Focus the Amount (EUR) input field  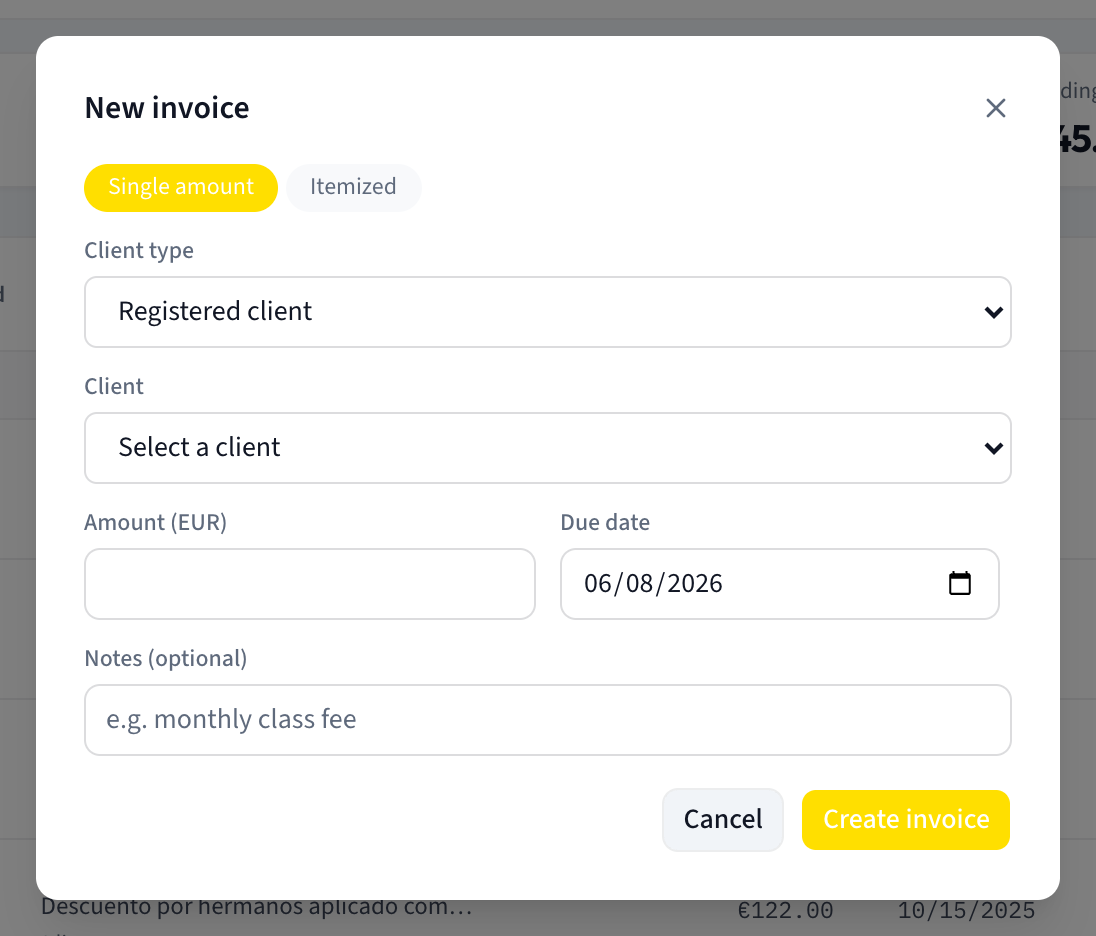pyautogui.click(x=310, y=584)
